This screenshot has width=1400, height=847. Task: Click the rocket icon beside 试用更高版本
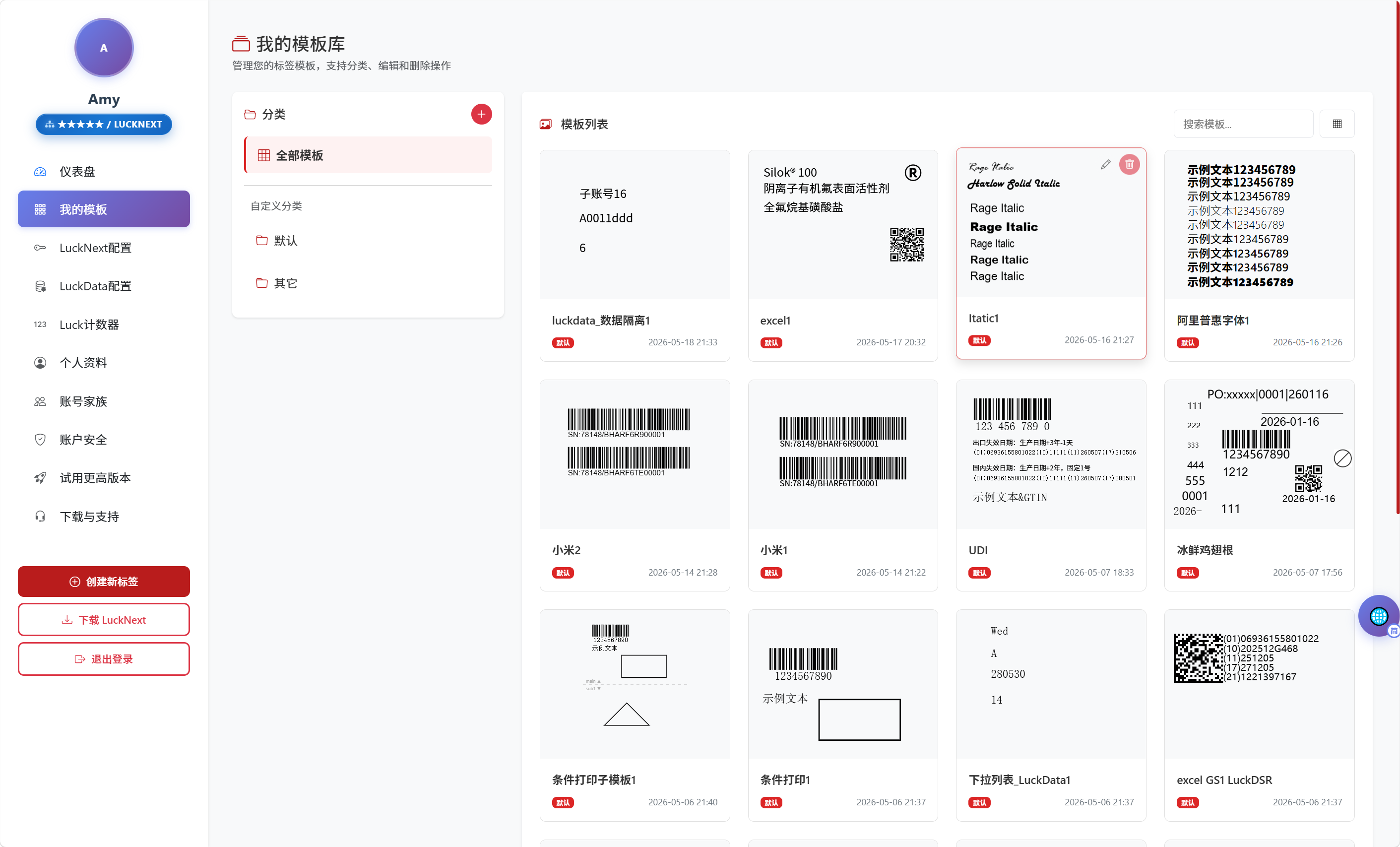(40, 477)
